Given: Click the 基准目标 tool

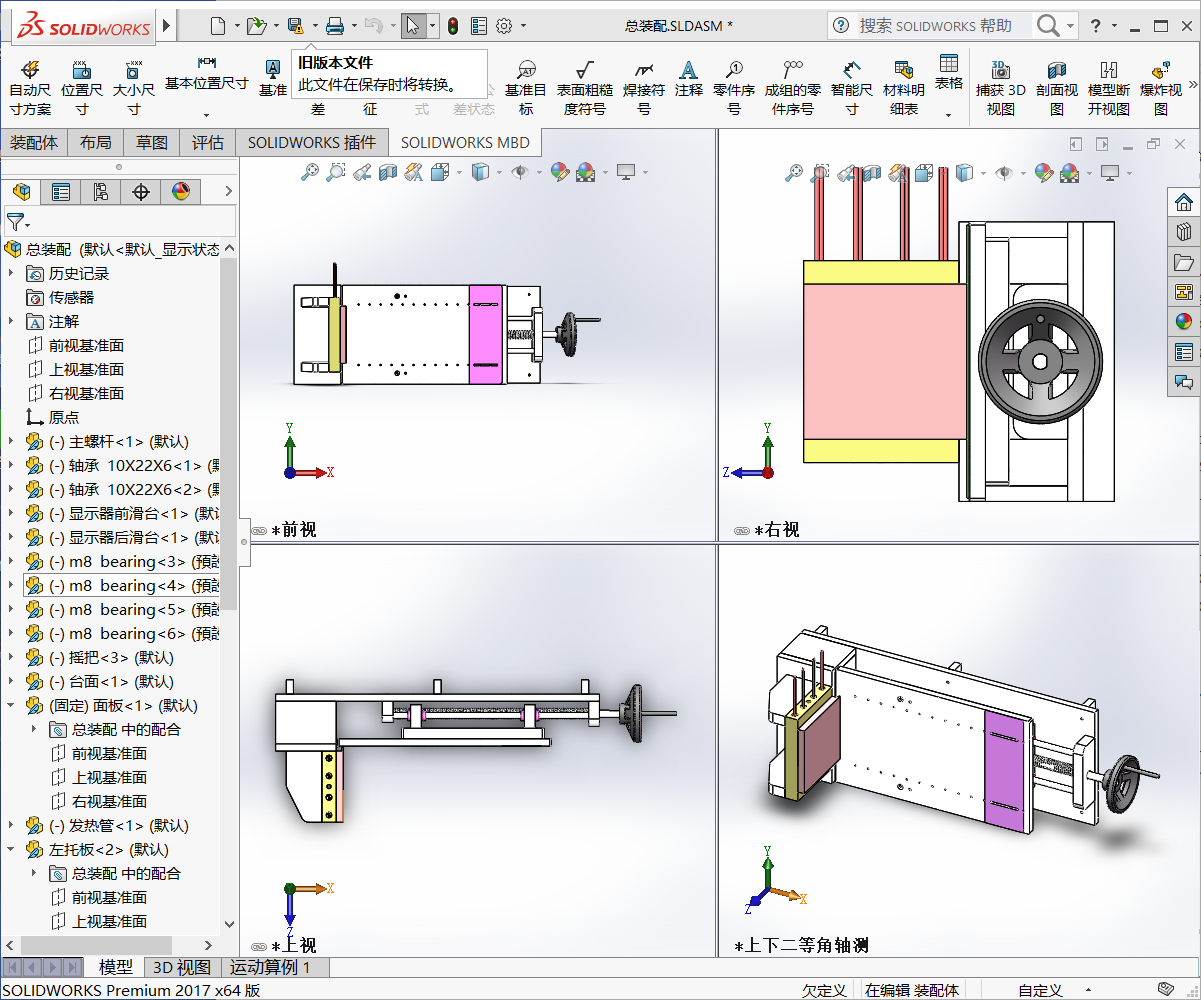Looking at the screenshot, I should coord(525,86).
